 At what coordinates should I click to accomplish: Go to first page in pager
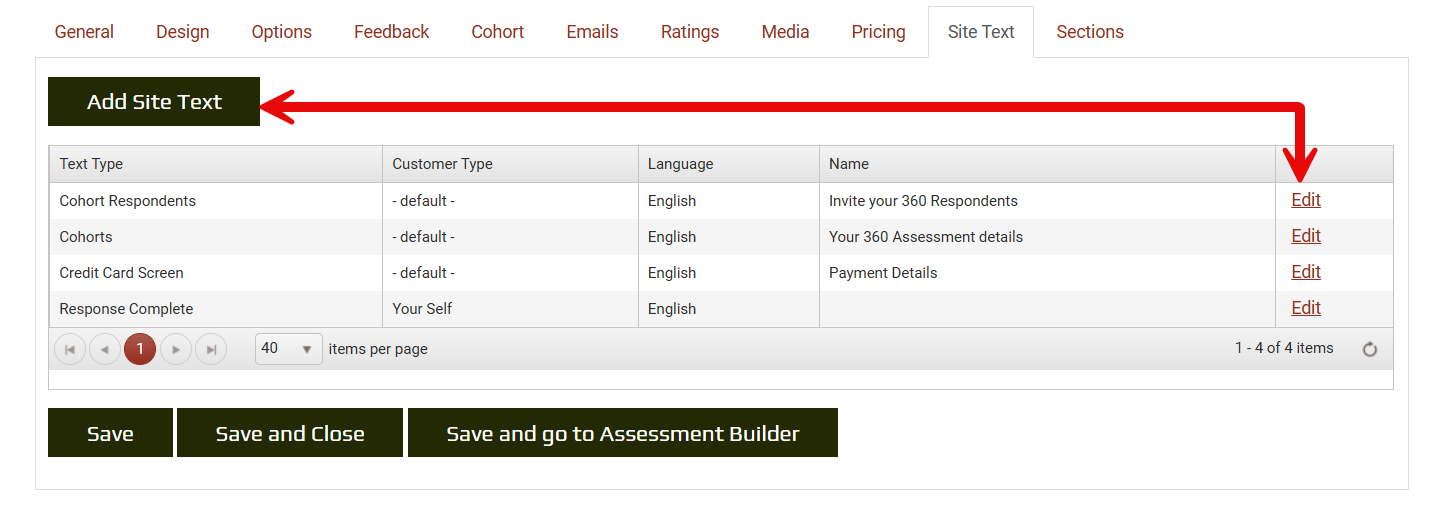pos(70,349)
